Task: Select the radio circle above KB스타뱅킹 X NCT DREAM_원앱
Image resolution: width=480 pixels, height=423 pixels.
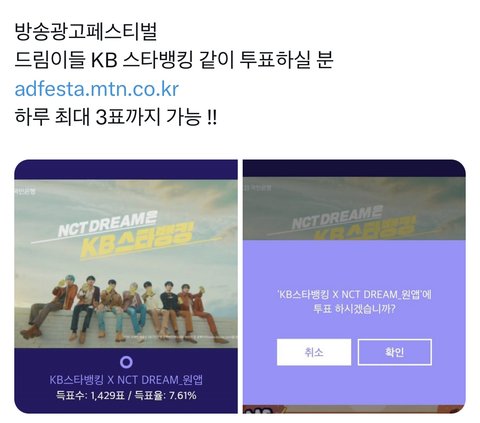Action: point(126,362)
